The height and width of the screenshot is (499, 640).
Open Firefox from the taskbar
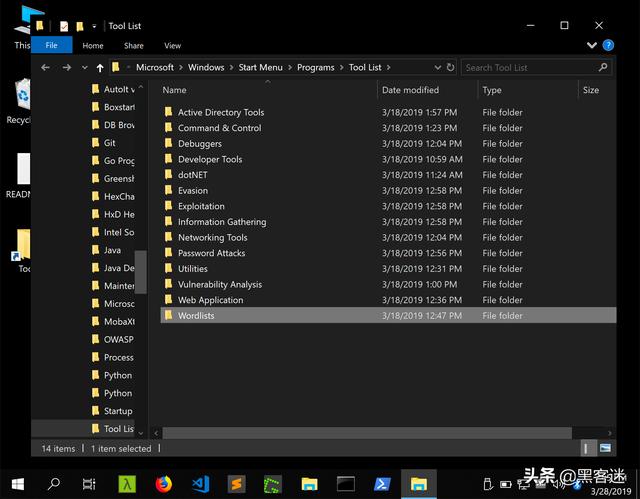coord(163,485)
